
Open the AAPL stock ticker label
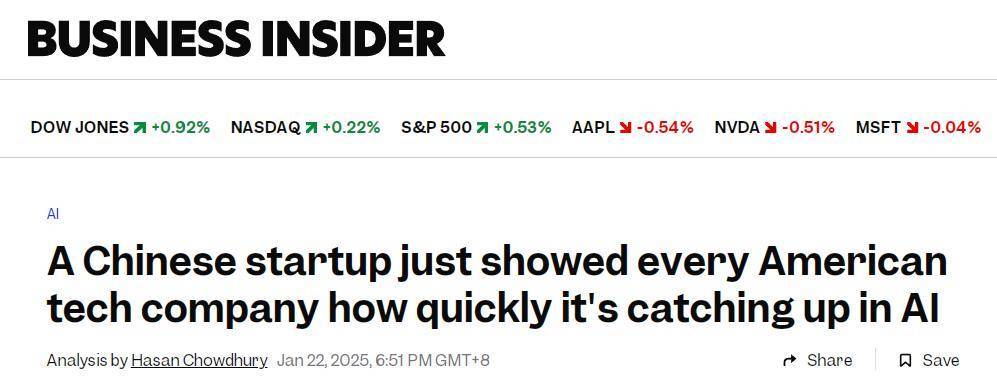tap(593, 128)
